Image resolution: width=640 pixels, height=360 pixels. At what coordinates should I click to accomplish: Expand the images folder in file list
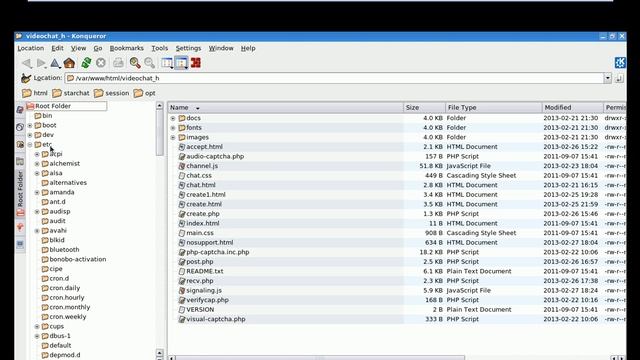[173, 138]
